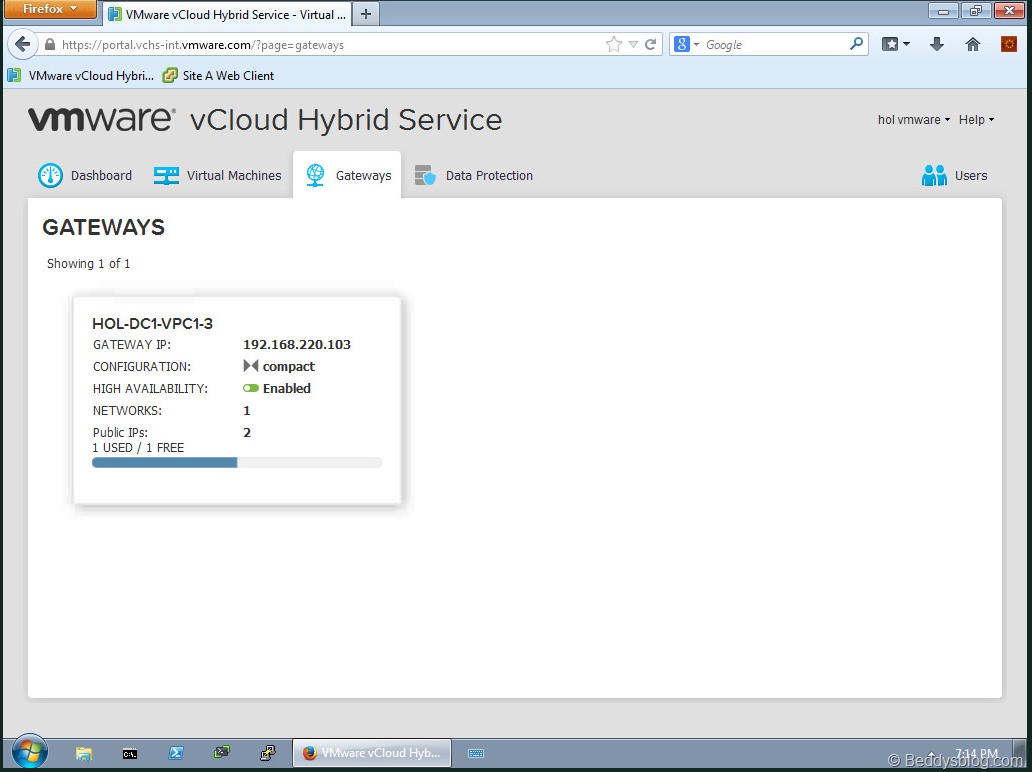Click the browser Back arrow

pos(22,44)
